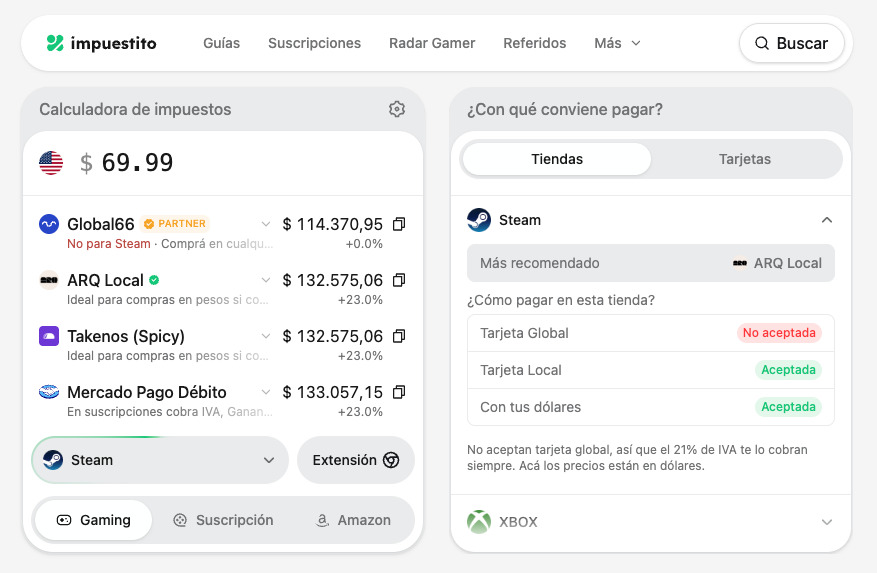Click the Xbox logo icon

[479, 522]
